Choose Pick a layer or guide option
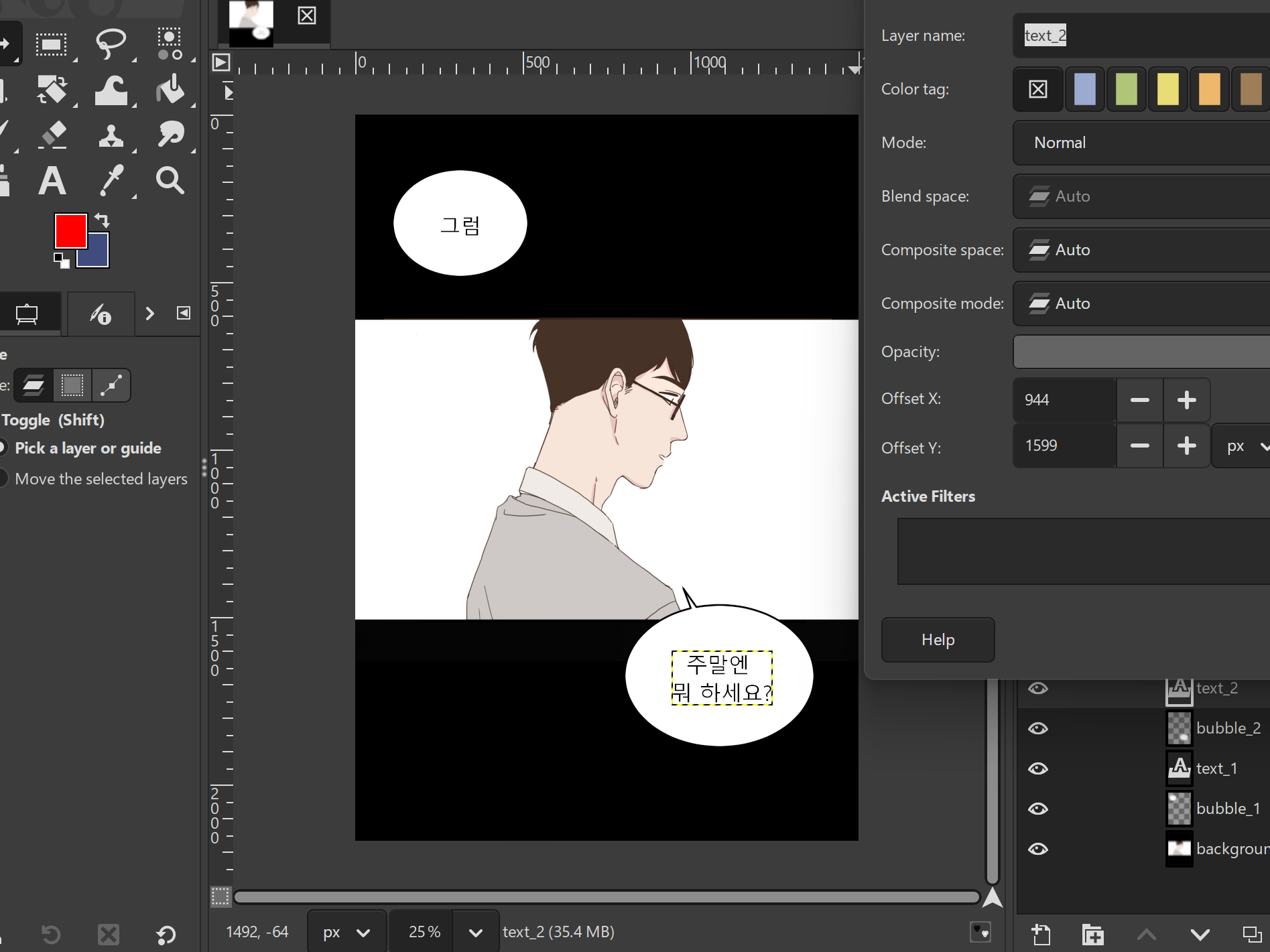Screen dimensions: 1270x952 click(88, 448)
